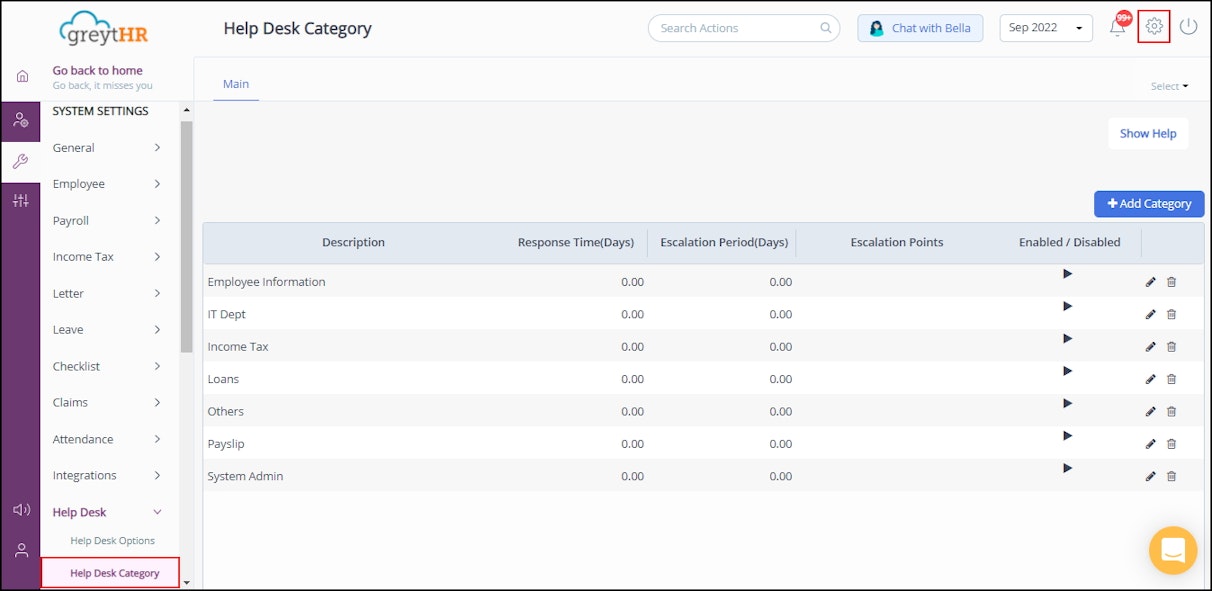Delete the Loans category using the trash icon

tap(1171, 378)
